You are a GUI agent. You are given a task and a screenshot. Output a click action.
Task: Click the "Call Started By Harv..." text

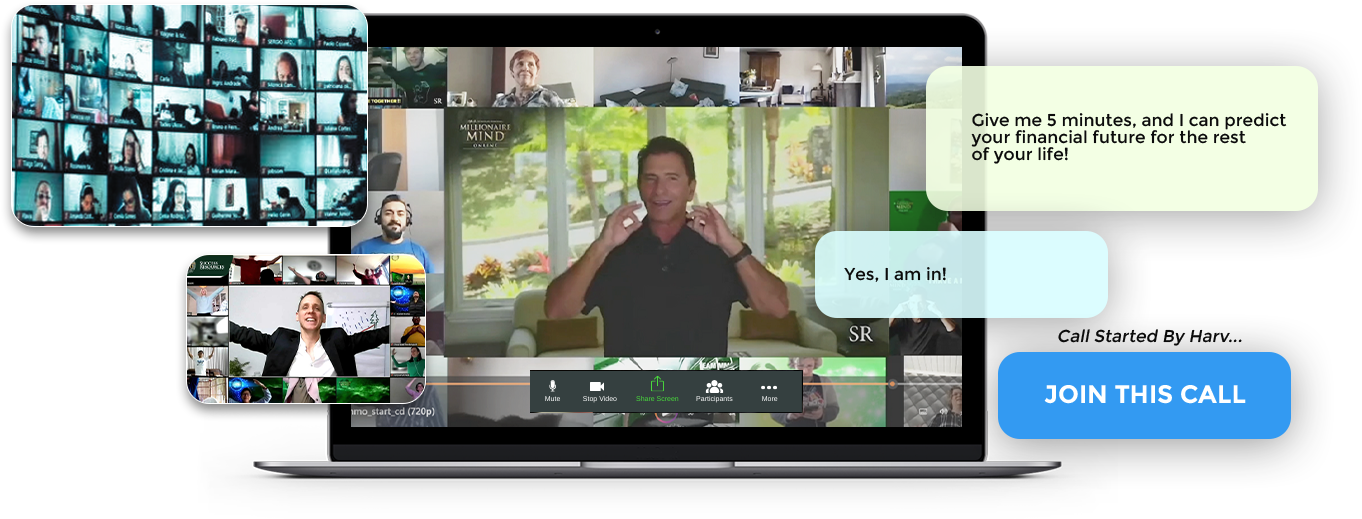[x=1149, y=337]
